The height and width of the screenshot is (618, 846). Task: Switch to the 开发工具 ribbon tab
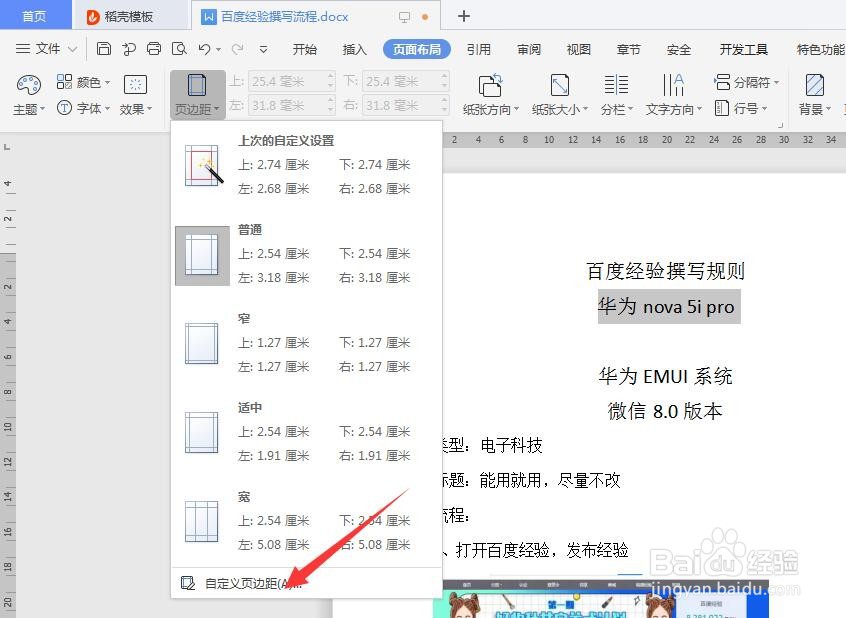click(x=743, y=50)
